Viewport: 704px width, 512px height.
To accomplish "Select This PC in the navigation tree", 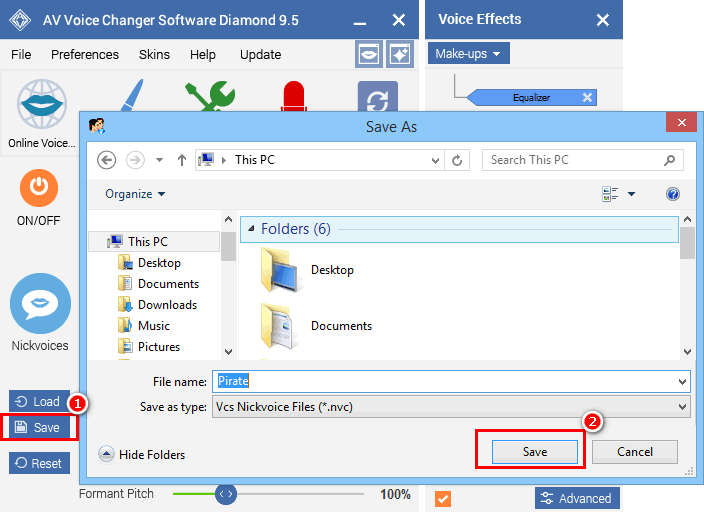I will [154, 242].
